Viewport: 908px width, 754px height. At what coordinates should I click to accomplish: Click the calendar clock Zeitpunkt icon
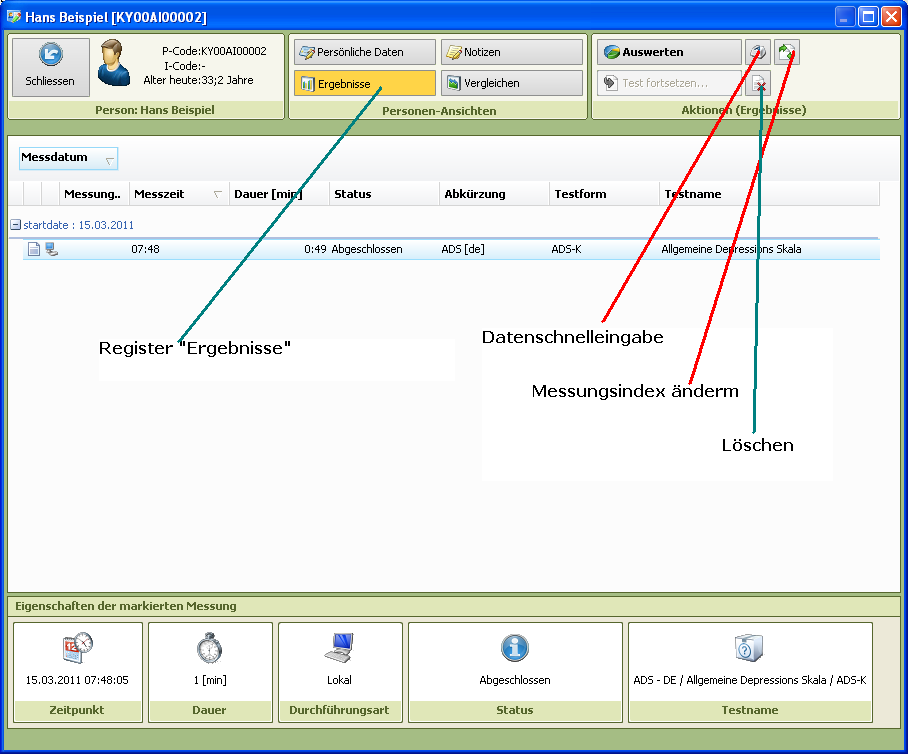point(77,648)
